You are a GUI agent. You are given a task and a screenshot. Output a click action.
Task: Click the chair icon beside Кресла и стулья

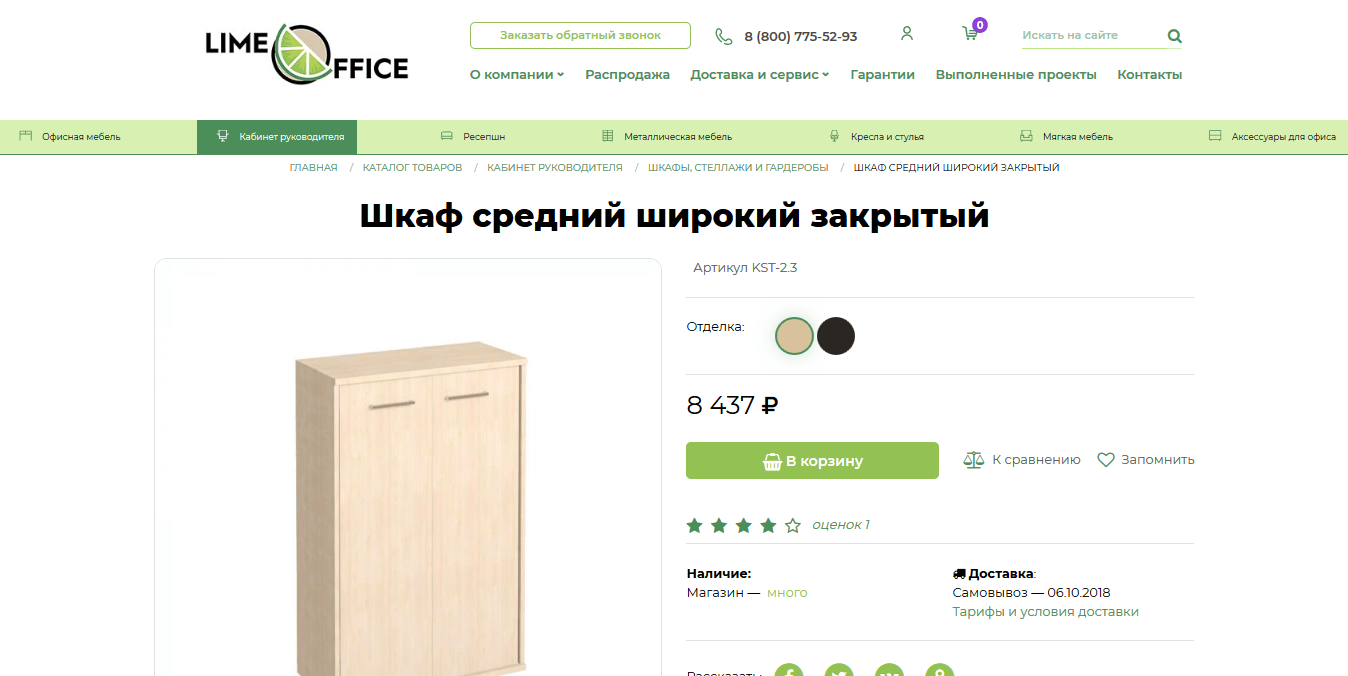click(x=833, y=135)
